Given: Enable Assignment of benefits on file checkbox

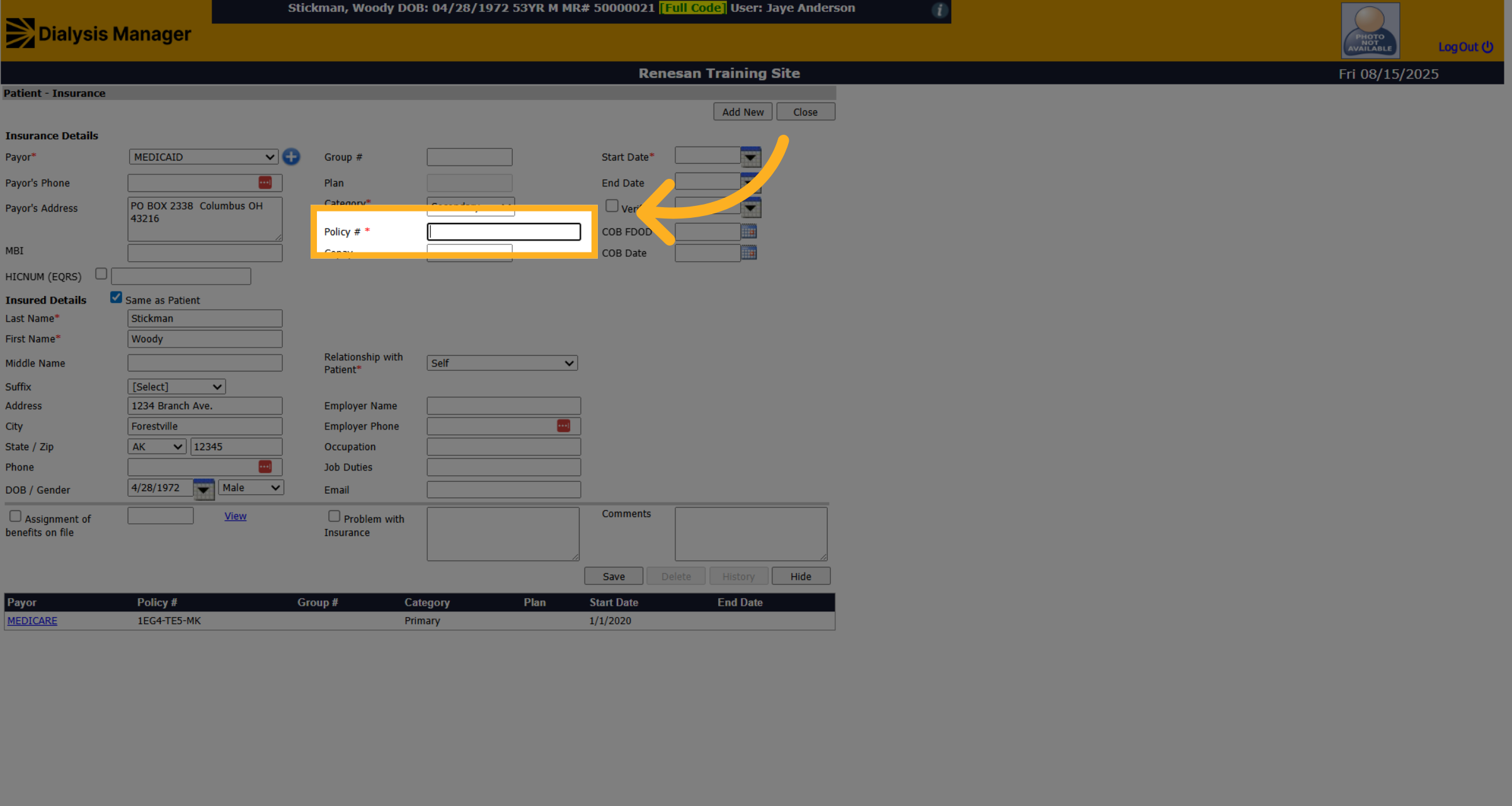Looking at the screenshot, I should tap(15, 516).
